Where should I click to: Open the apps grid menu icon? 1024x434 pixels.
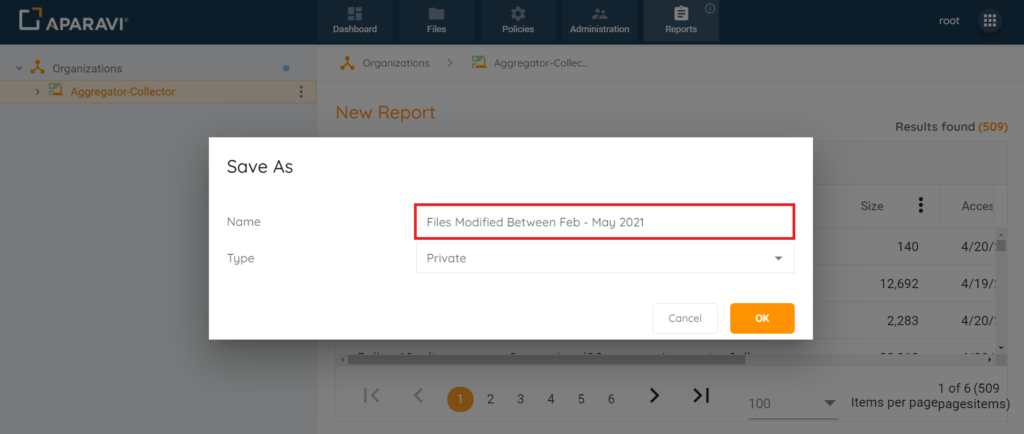989,21
